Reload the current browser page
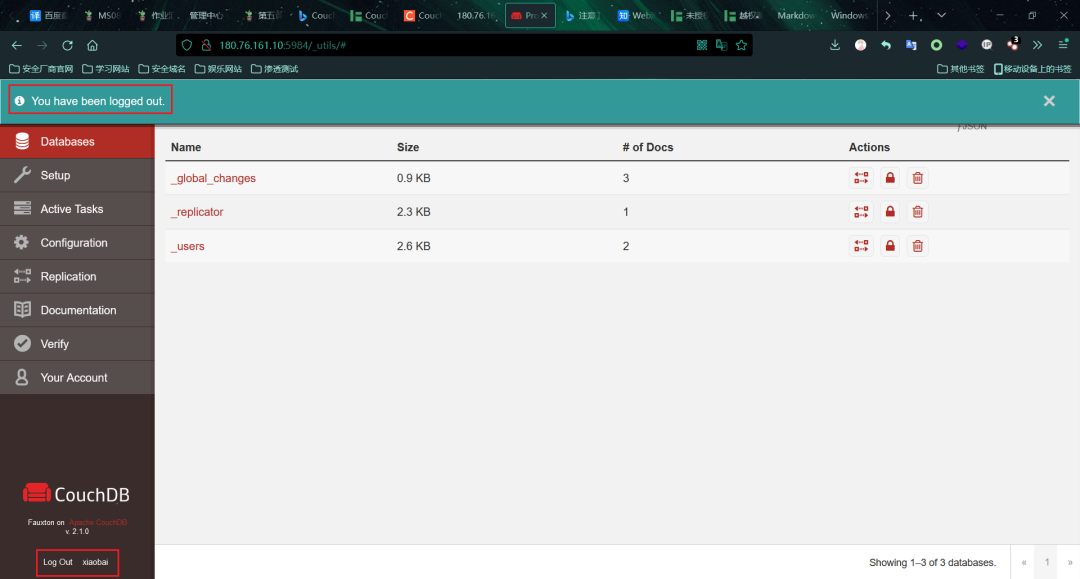Screen dimensions: 1080x579 tap(68, 45)
